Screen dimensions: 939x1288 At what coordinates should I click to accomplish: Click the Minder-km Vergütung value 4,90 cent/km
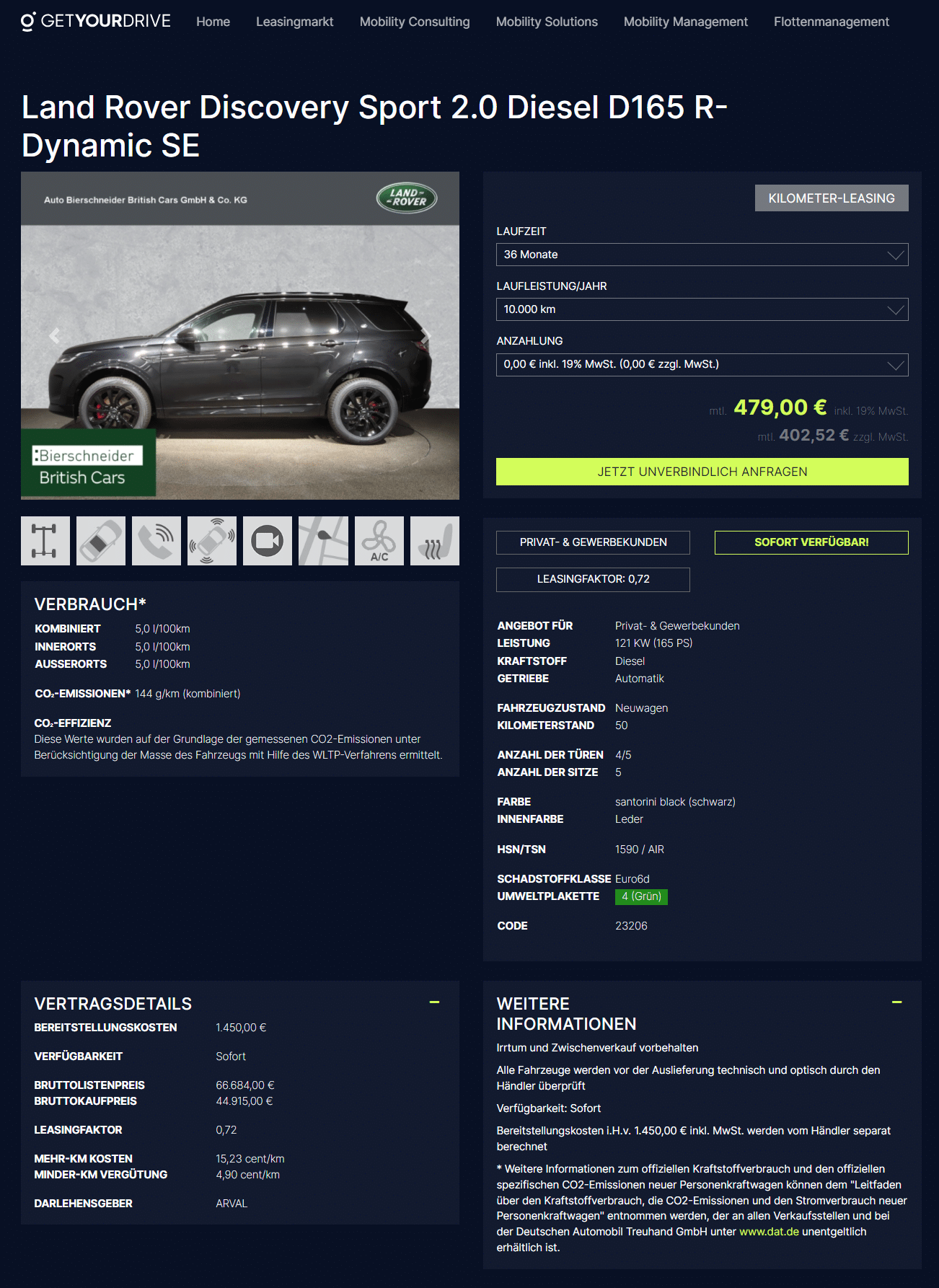tap(247, 1175)
